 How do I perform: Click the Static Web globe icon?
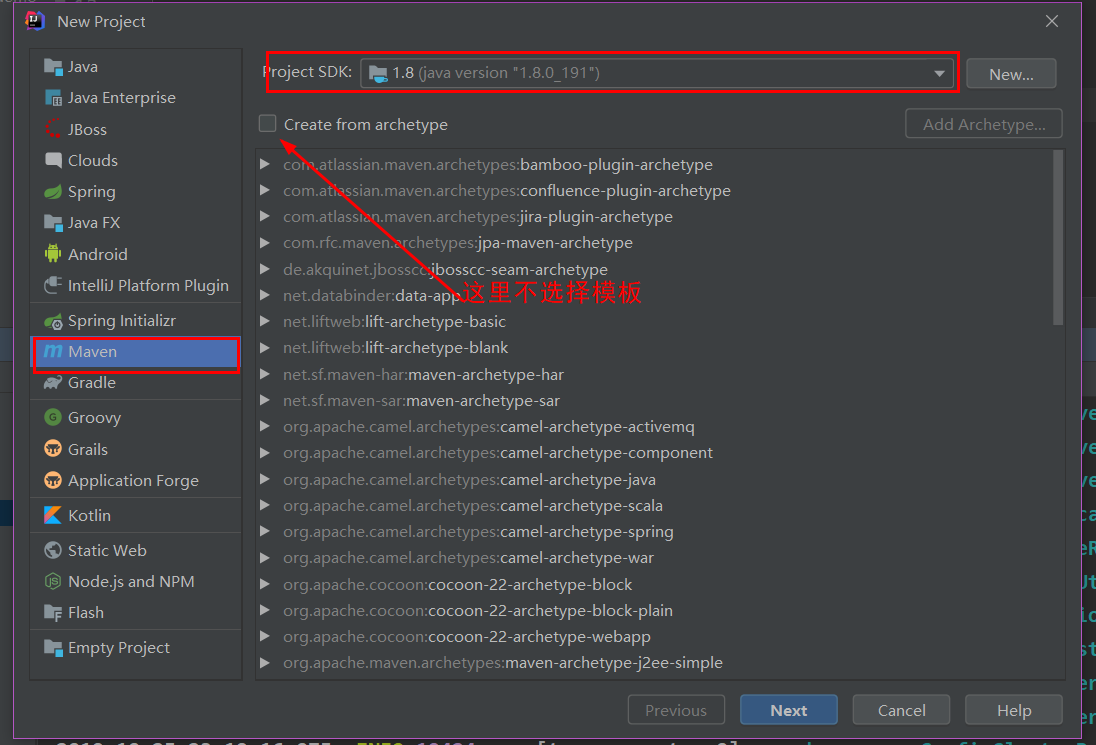point(53,550)
